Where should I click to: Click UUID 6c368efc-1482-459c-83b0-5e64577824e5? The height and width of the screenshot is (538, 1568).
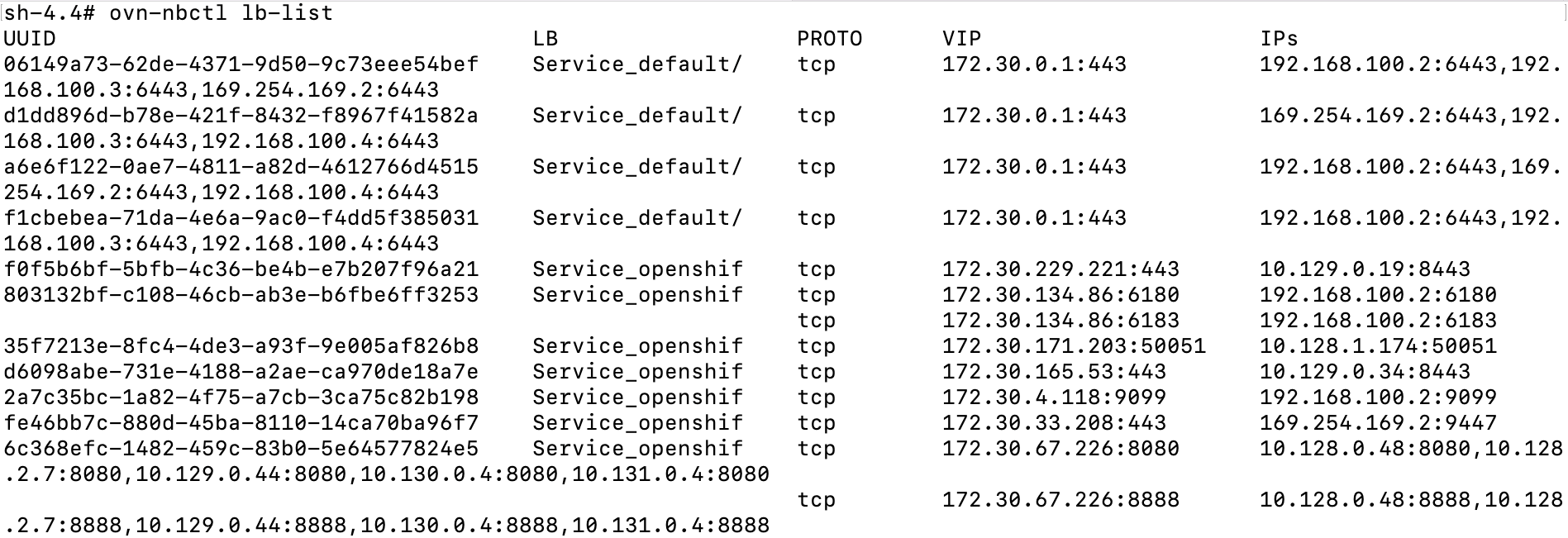click(x=241, y=449)
